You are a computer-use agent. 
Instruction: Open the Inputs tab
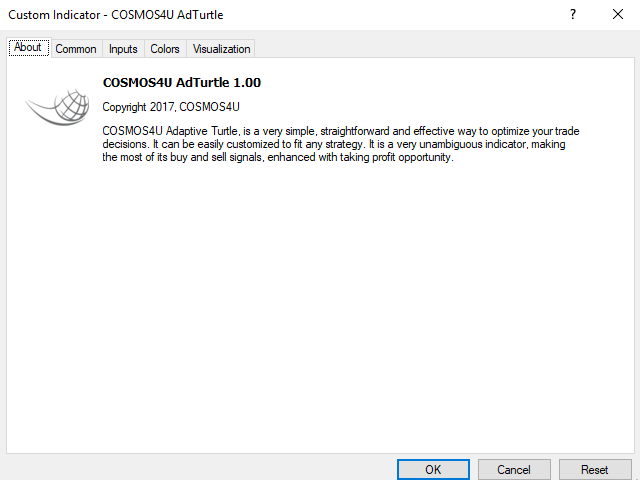click(123, 49)
